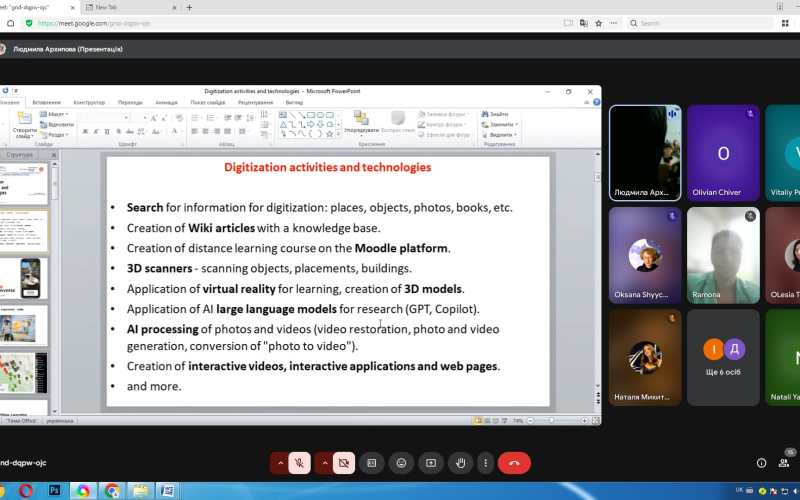
Task: Open the Замінити replace dropdown
Action: point(499,124)
